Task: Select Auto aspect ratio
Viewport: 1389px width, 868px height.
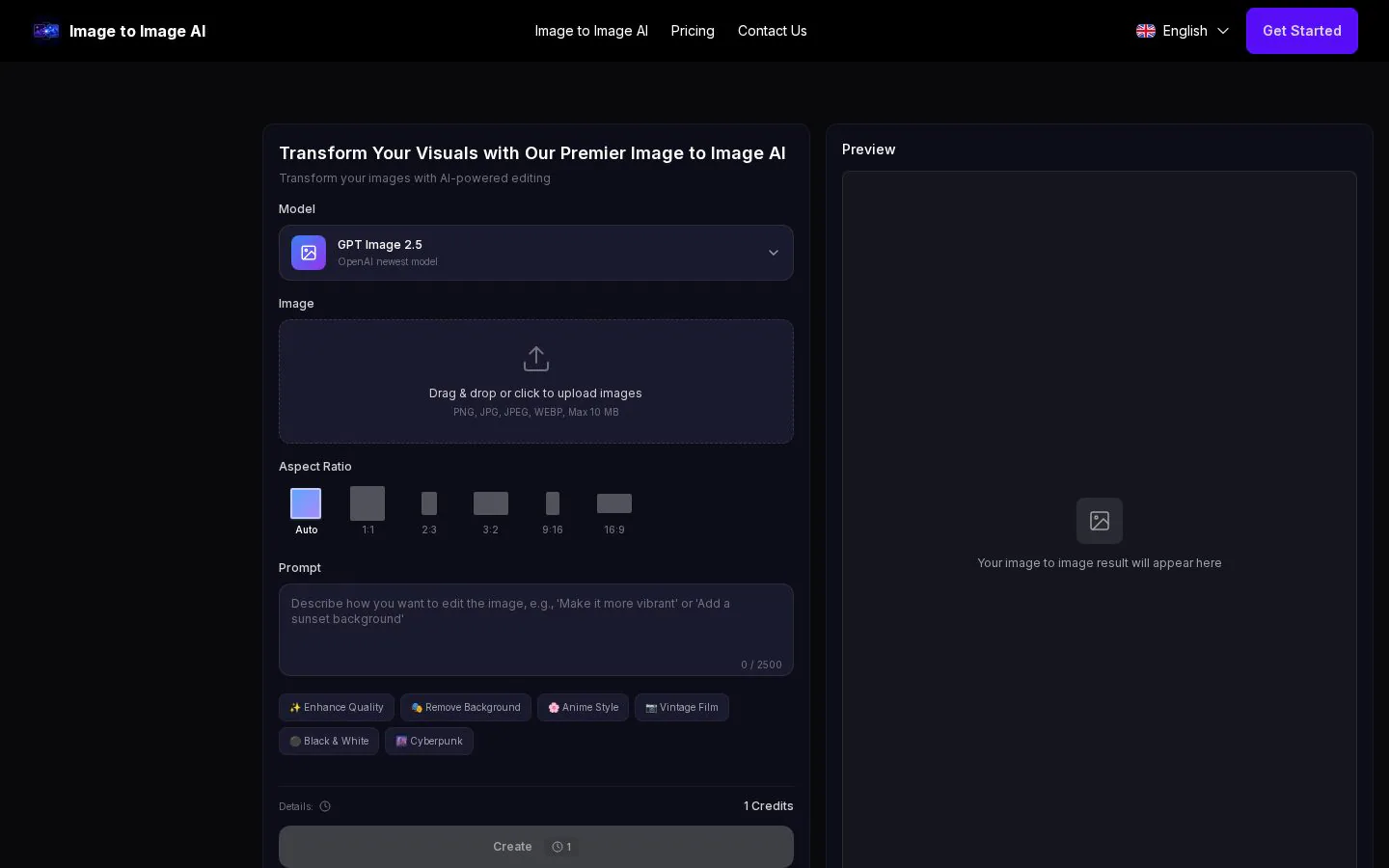Action: coord(306,511)
